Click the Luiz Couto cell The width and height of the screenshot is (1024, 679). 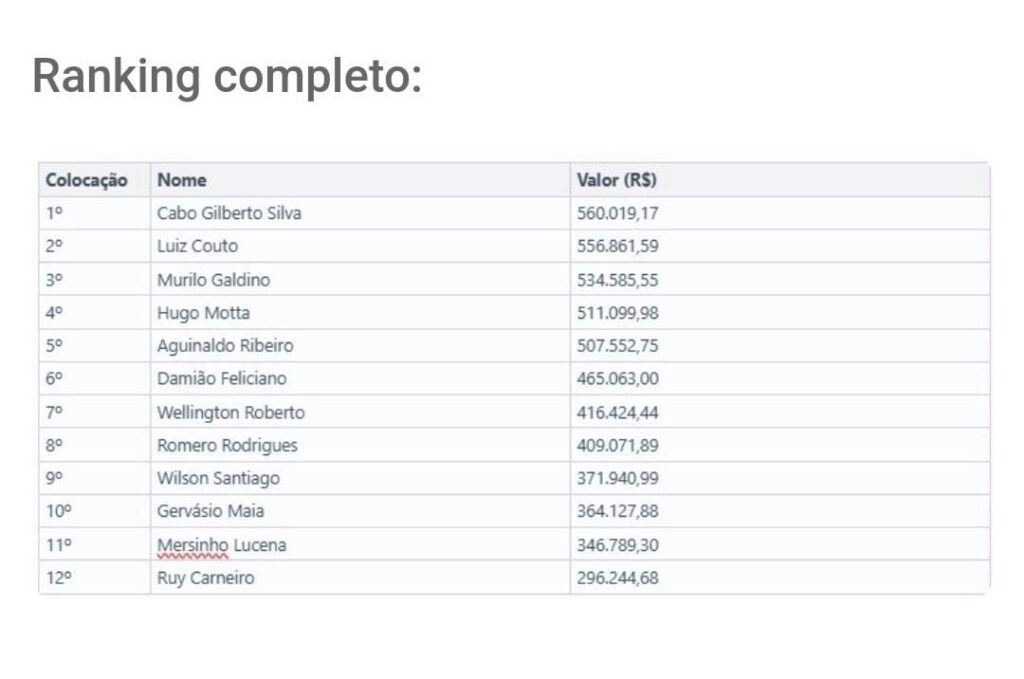click(197, 246)
